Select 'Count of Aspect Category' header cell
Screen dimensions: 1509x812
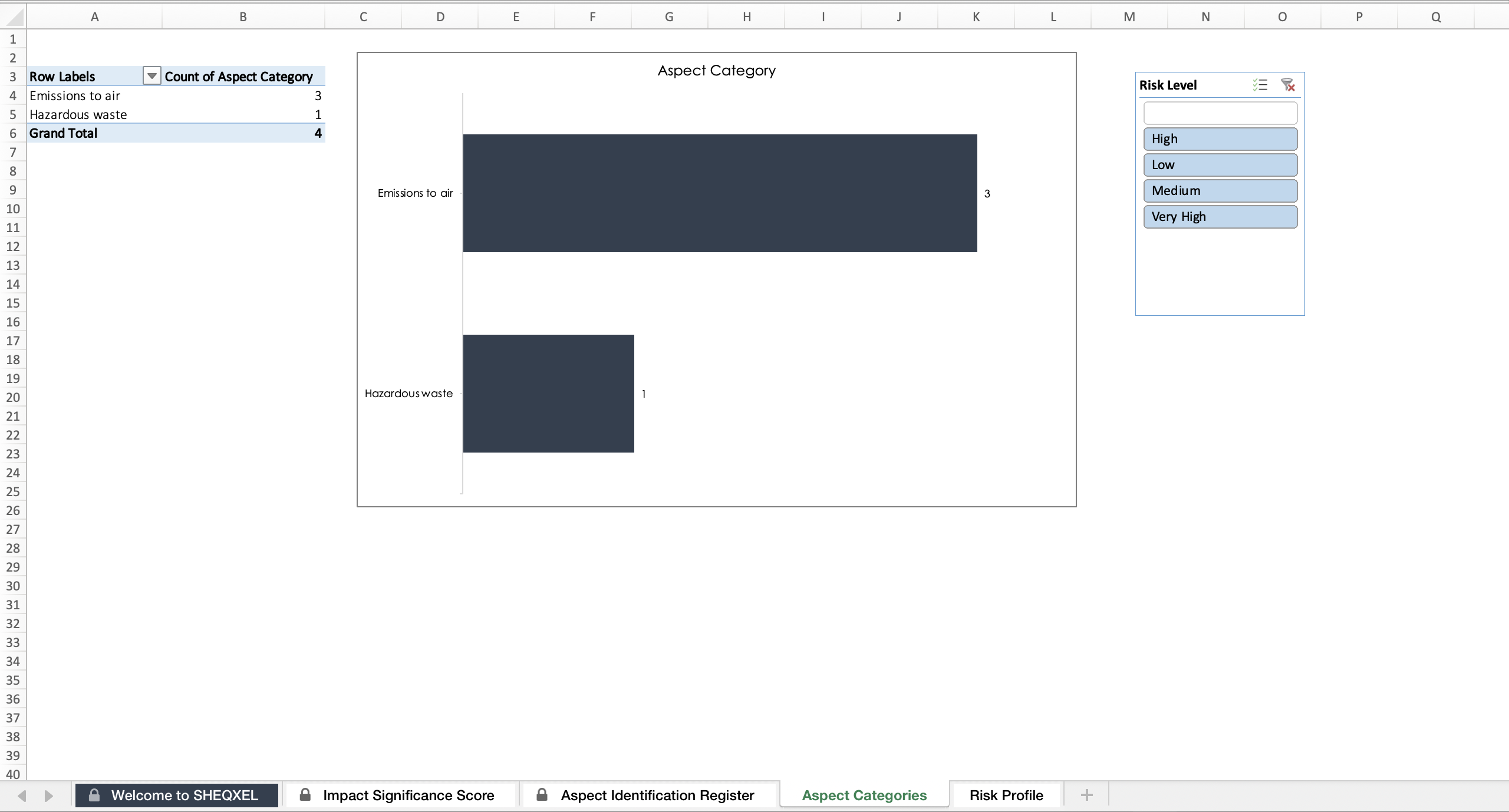243,77
